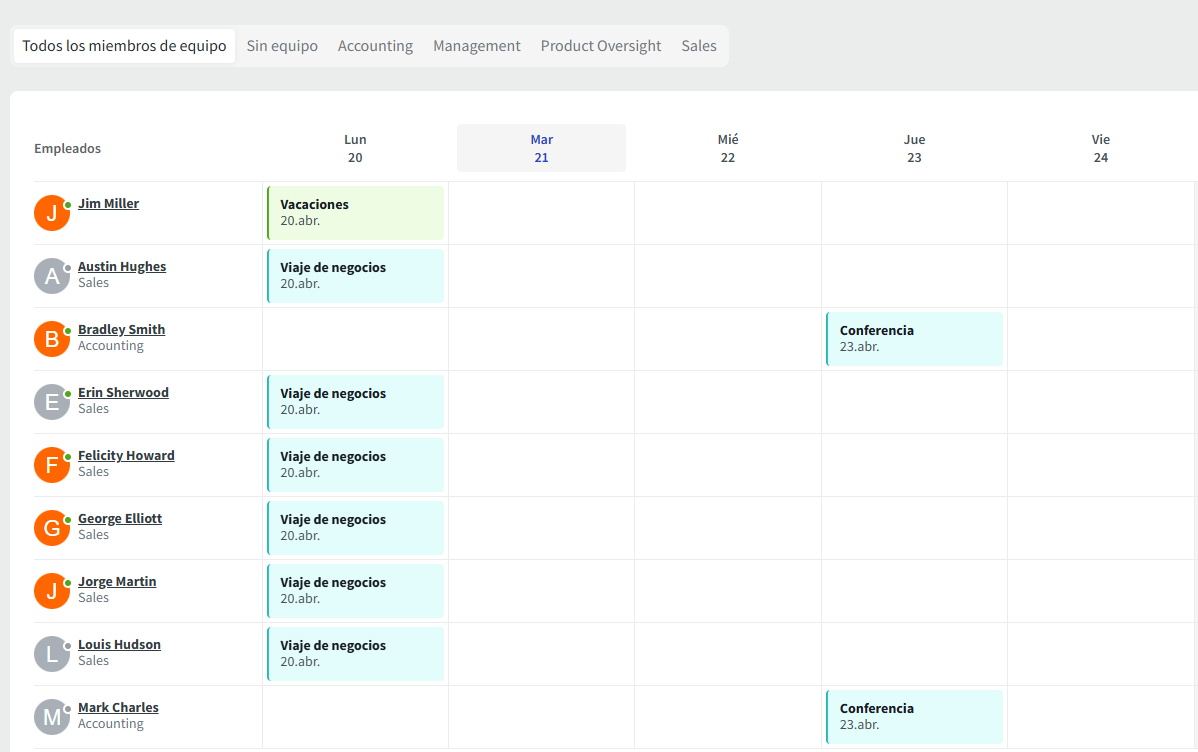Click George Elliott's avatar icon
1198x752 pixels.
(x=51, y=528)
